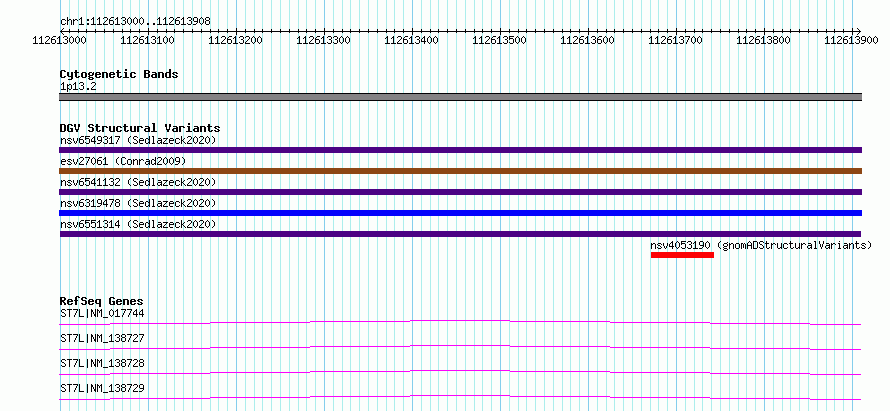
Task: Click the chr1:112613000..112613908 region label
Action: 135,21
